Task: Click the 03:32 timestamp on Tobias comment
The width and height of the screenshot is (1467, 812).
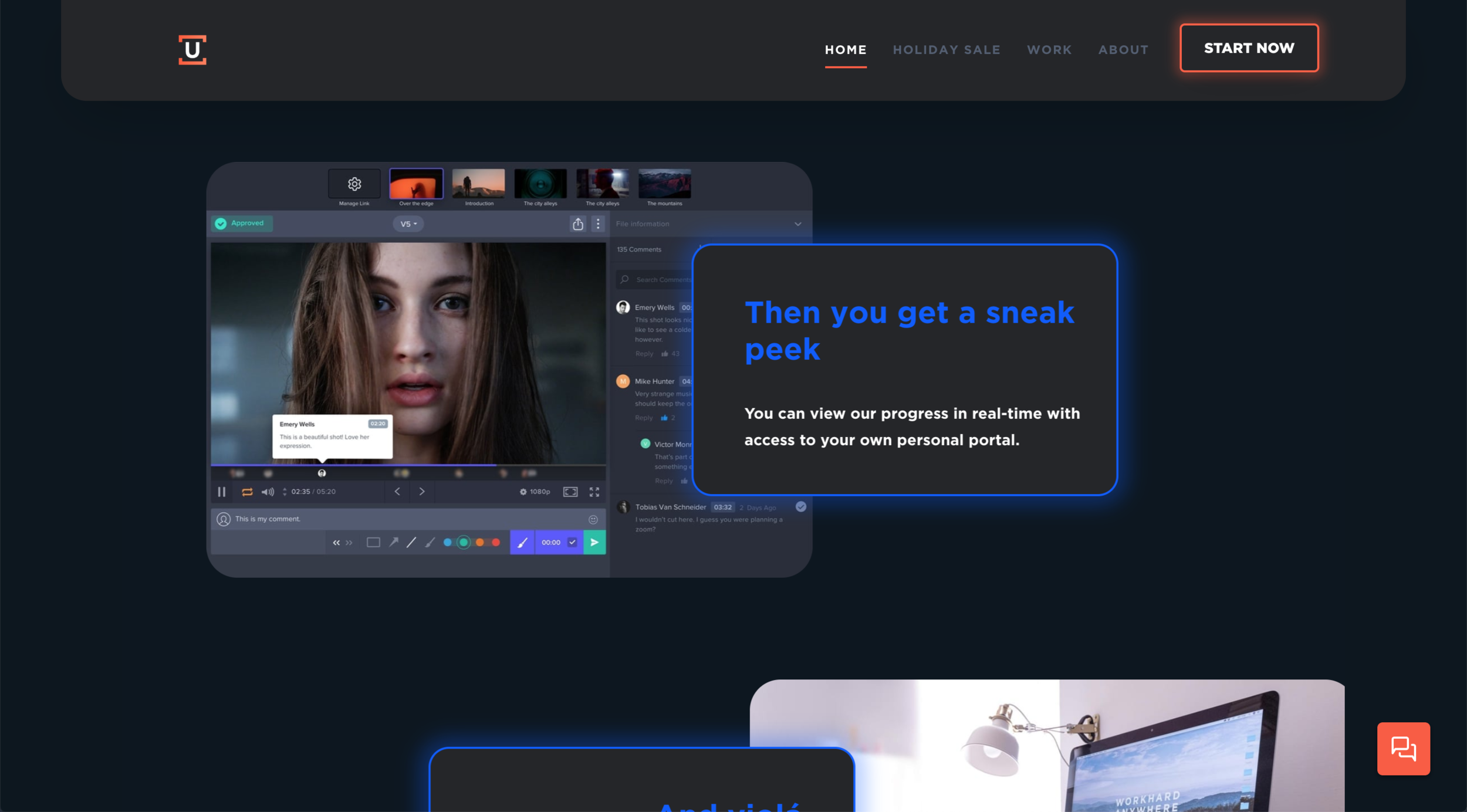Action: click(x=723, y=507)
